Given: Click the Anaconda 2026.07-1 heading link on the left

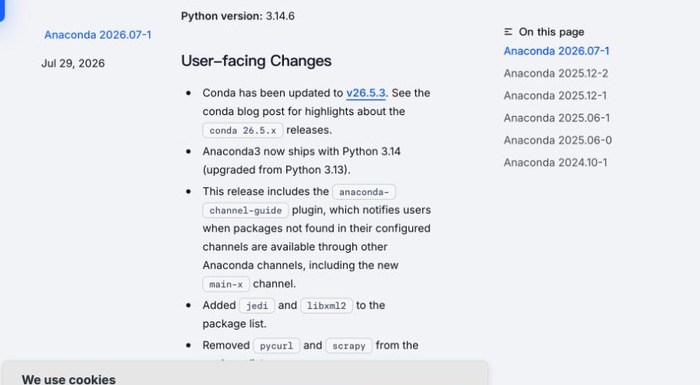Looking at the screenshot, I should (x=98, y=35).
